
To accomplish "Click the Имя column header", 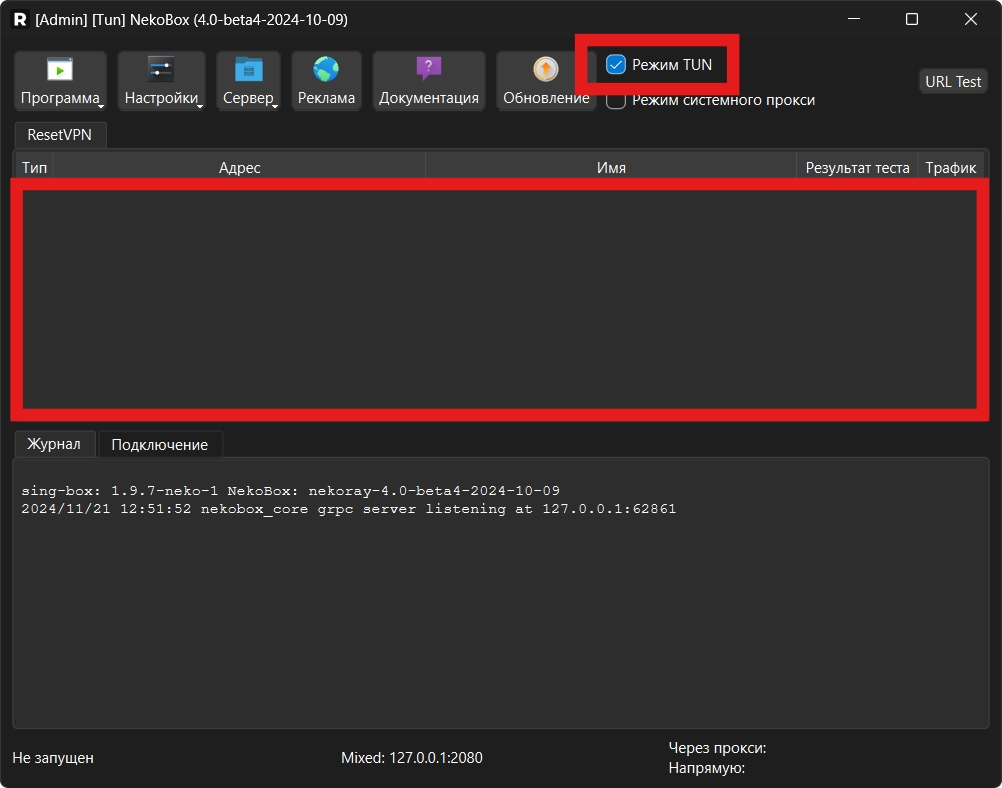I will [610, 168].
